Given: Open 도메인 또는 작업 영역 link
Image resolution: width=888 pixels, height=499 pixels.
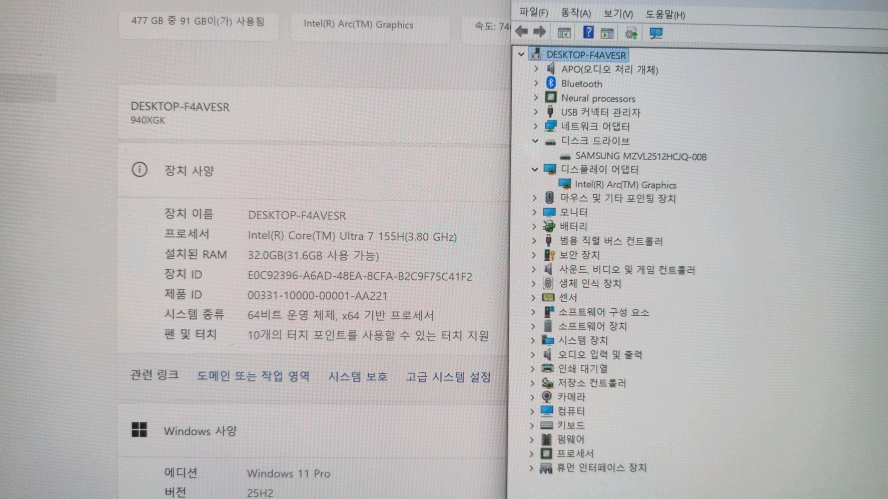Looking at the screenshot, I should 253,376.
